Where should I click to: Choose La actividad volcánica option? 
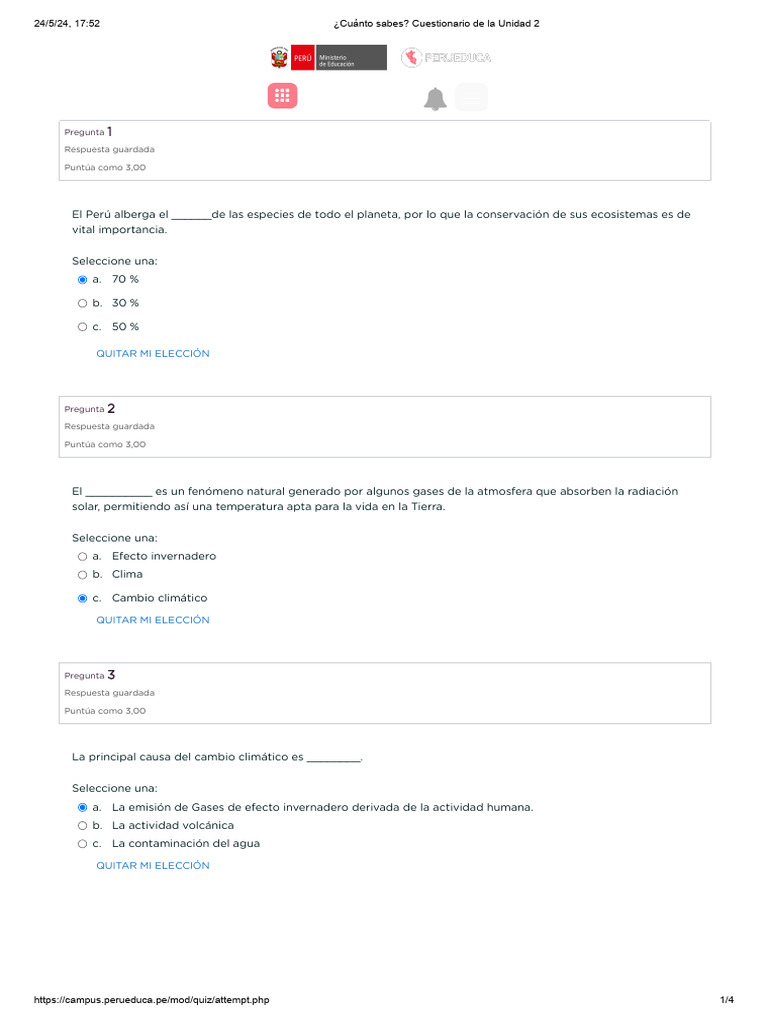(83, 826)
